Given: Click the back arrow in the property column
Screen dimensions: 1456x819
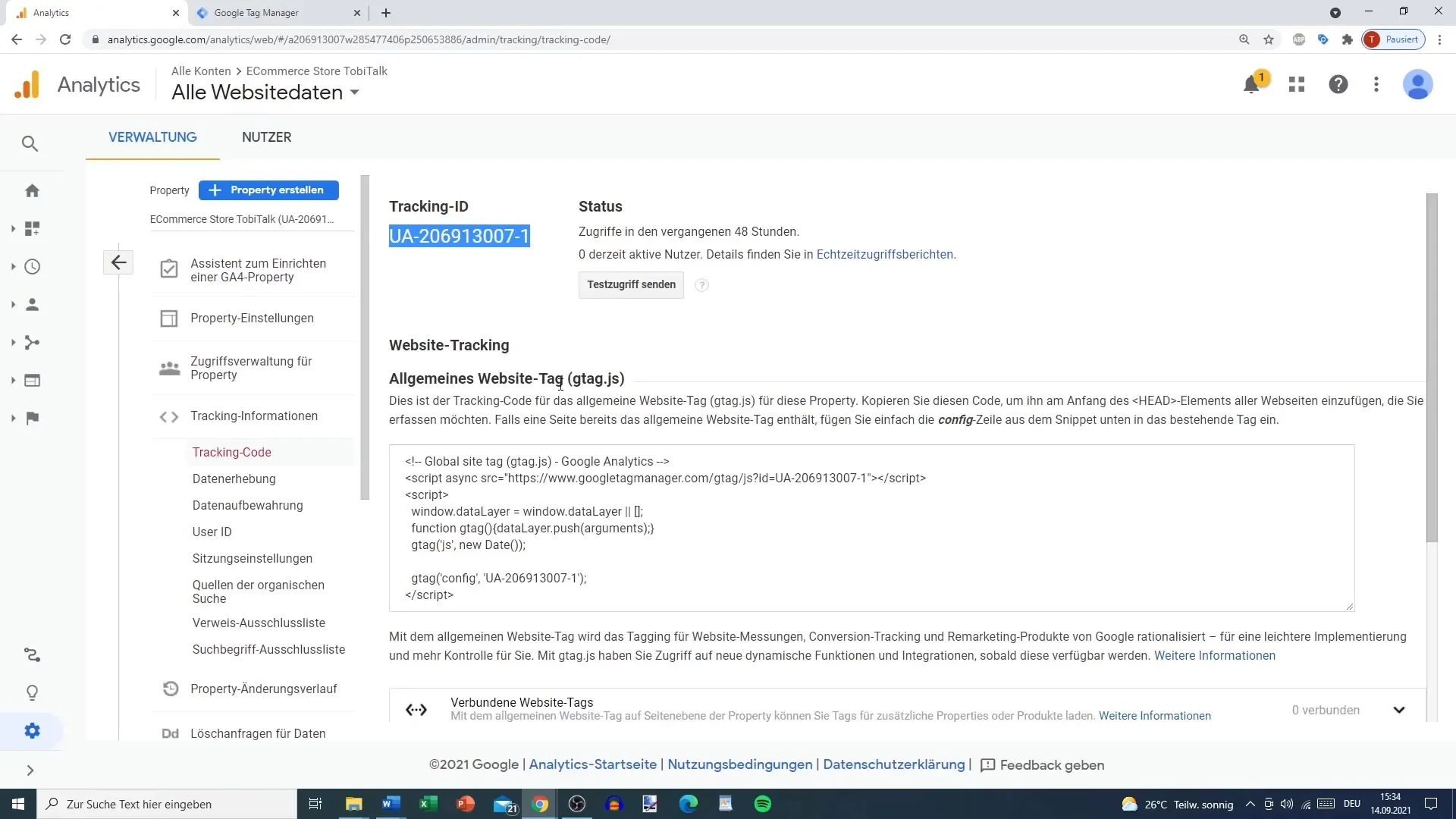Looking at the screenshot, I should click(118, 262).
